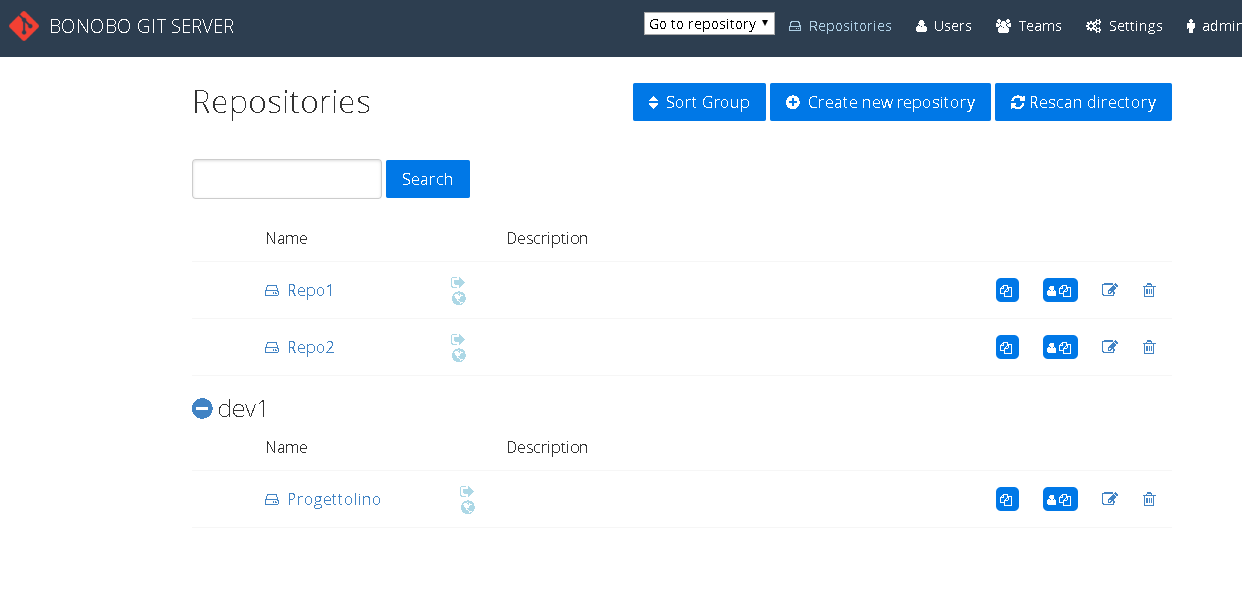The height and width of the screenshot is (590, 1242).
Task: Copy the personal URL for Repo1
Action: click(x=1060, y=290)
